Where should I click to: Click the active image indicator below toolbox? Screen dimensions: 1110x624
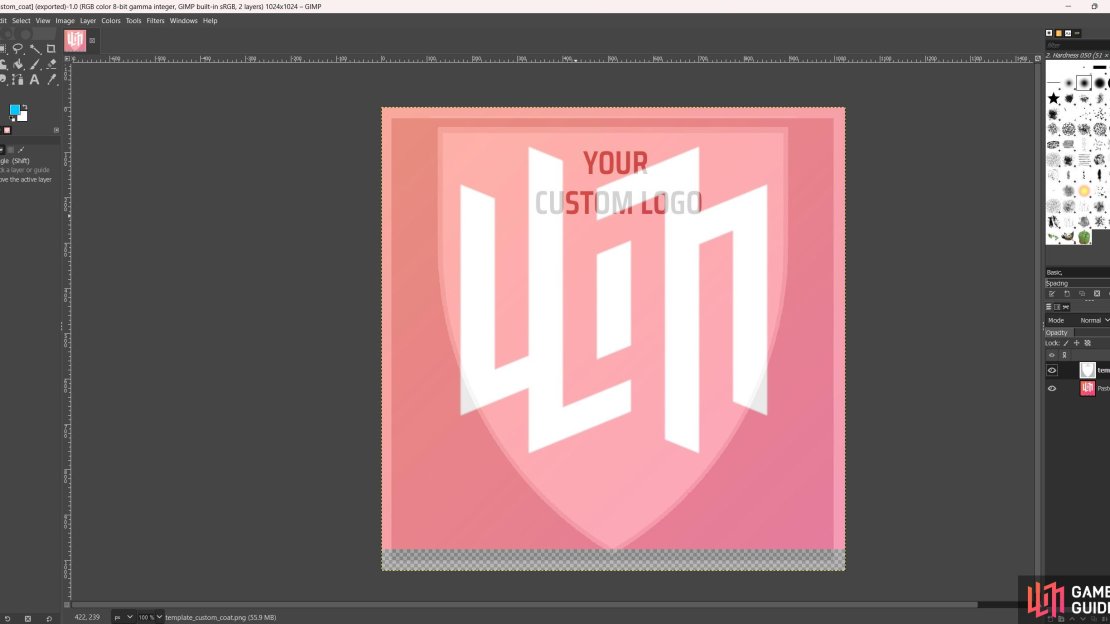[7, 130]
